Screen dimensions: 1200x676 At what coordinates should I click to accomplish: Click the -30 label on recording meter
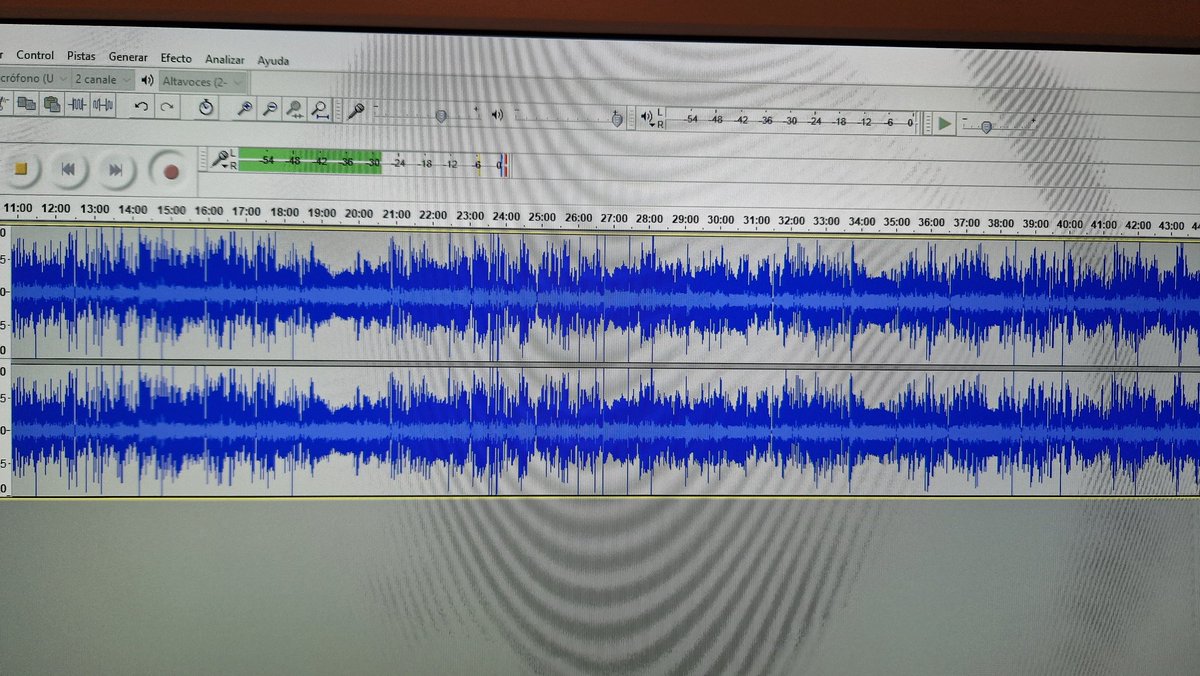373,162
